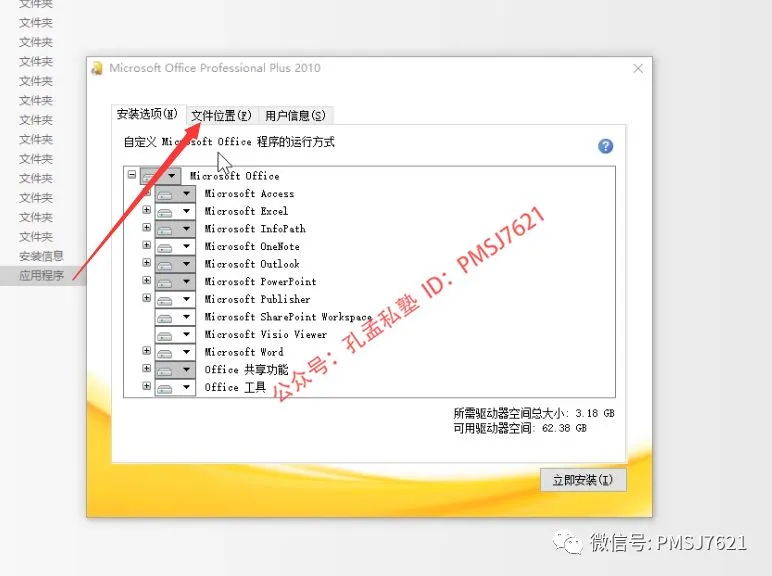
Task: Open install dropdown for Microsoft OneNote
Action: [175, 247]
